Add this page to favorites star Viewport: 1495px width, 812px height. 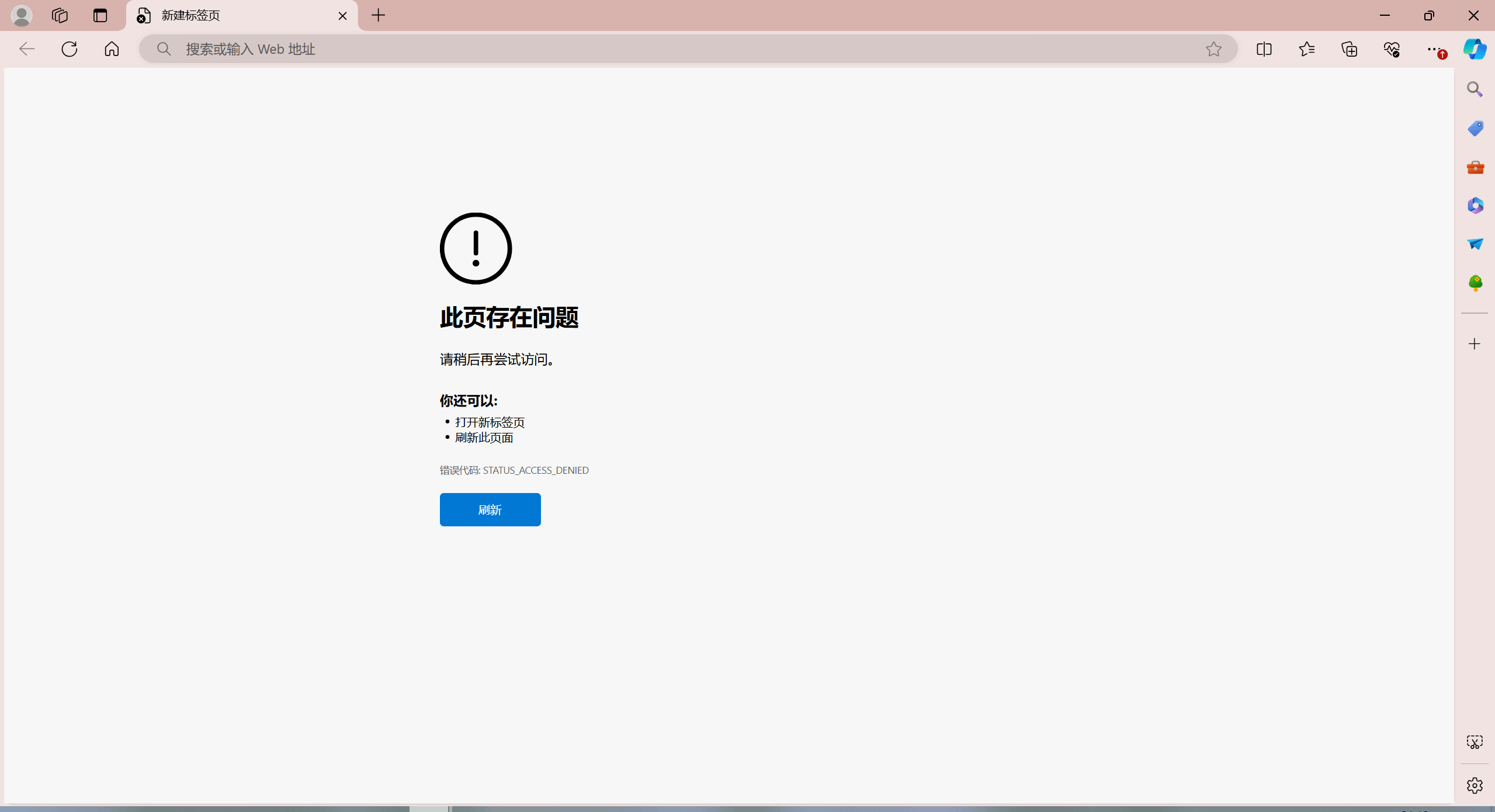(1213, 49)
